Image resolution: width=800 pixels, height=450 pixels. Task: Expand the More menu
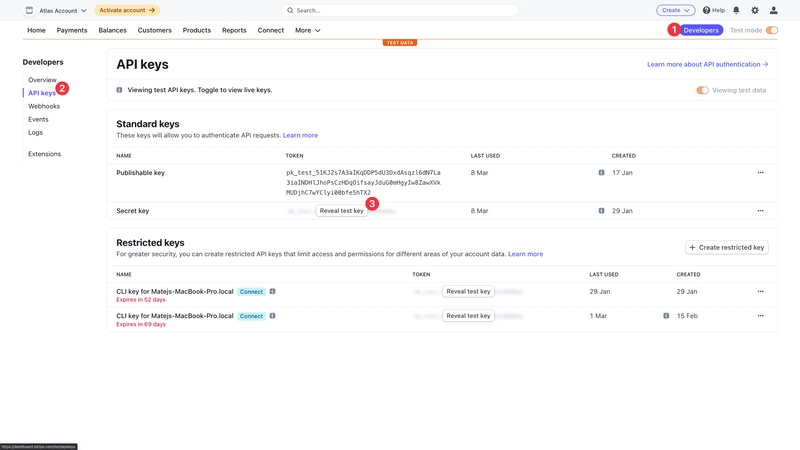[308, 30]
